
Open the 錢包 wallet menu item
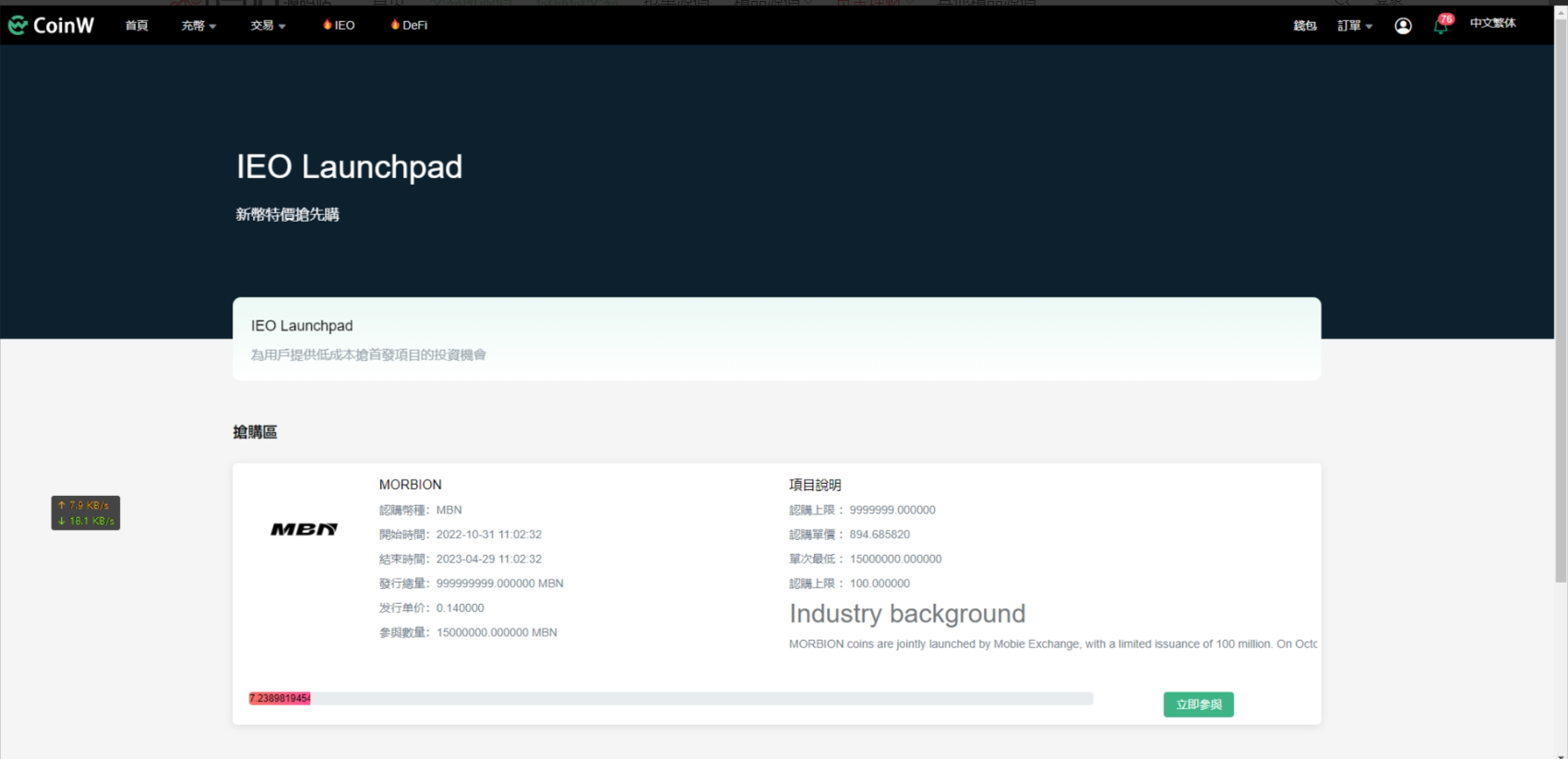coord(1304,26)
